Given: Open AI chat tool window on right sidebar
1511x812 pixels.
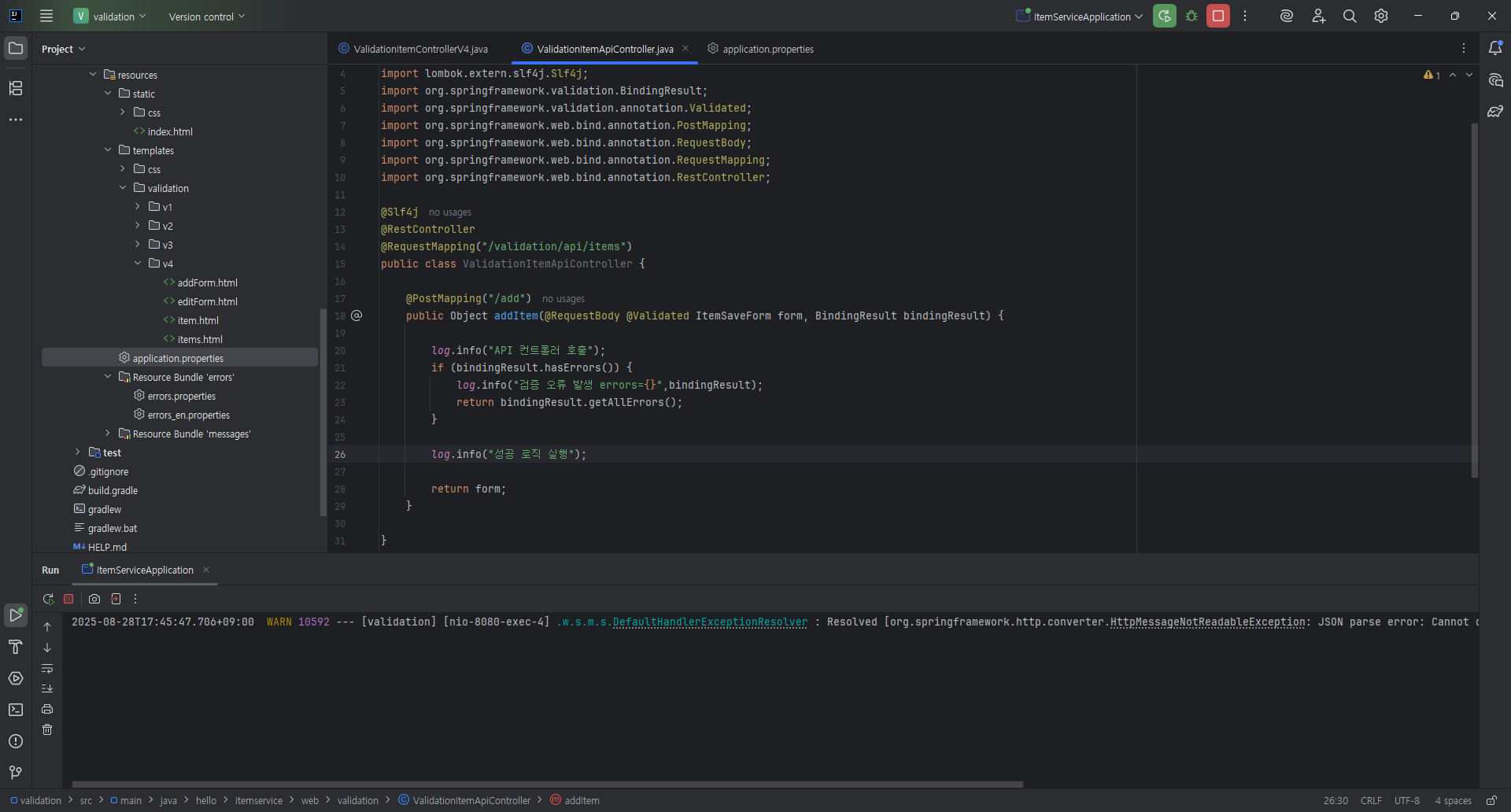Looking at the screenshot, I should (x=1495, y=80).
